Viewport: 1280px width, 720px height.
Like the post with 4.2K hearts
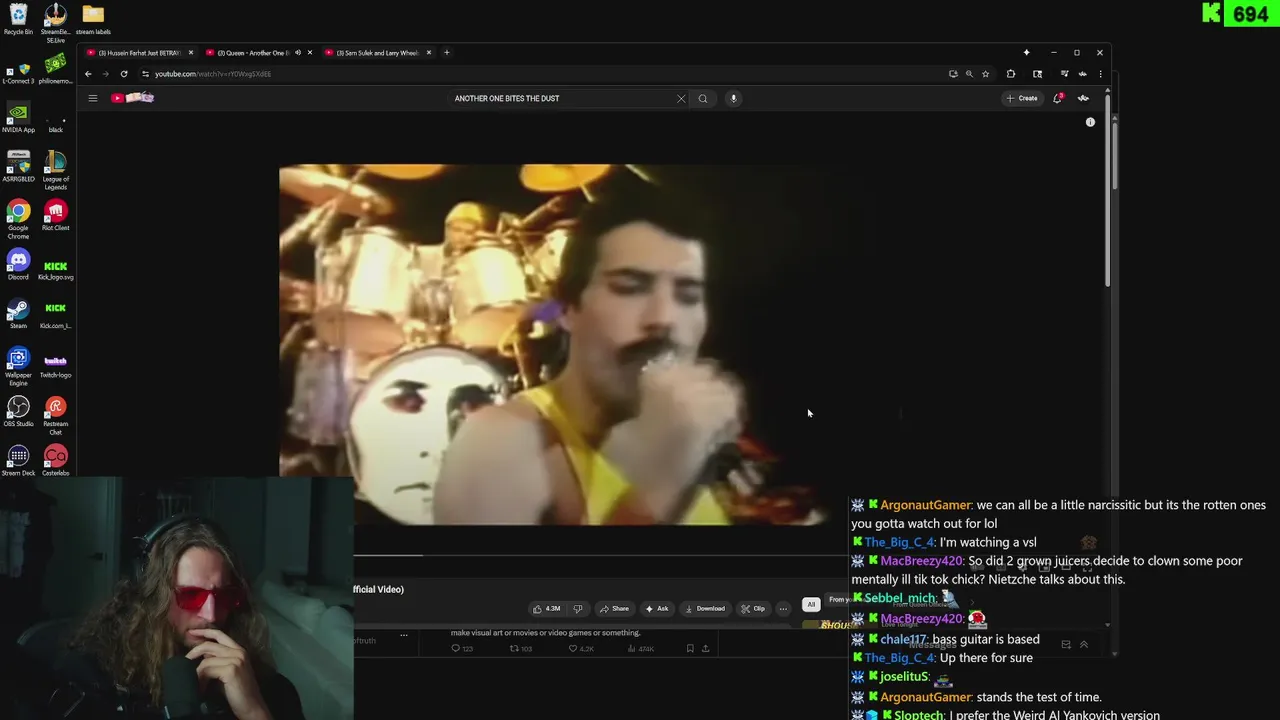click(x=581, y=648)
